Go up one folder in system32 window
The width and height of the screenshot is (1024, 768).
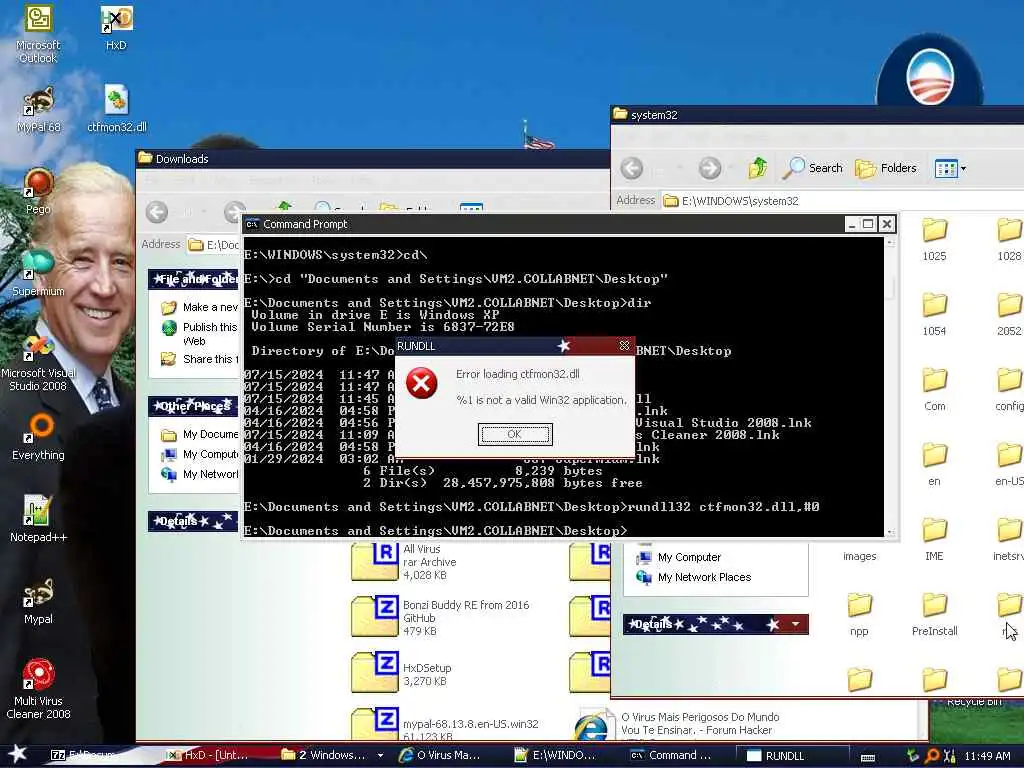pyautogui.click(x=758, y=168)
